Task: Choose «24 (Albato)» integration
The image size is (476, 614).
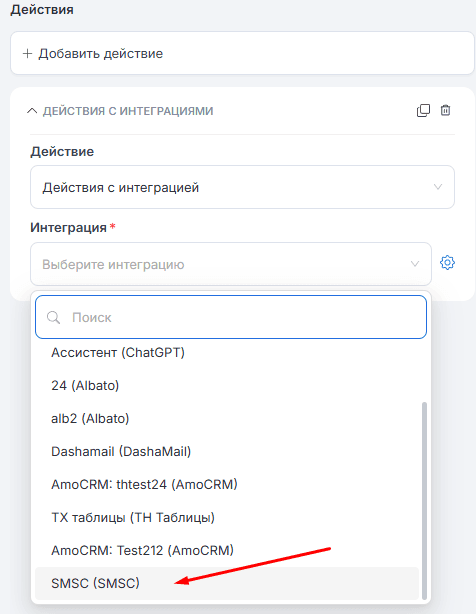Action: coord(227,385)
